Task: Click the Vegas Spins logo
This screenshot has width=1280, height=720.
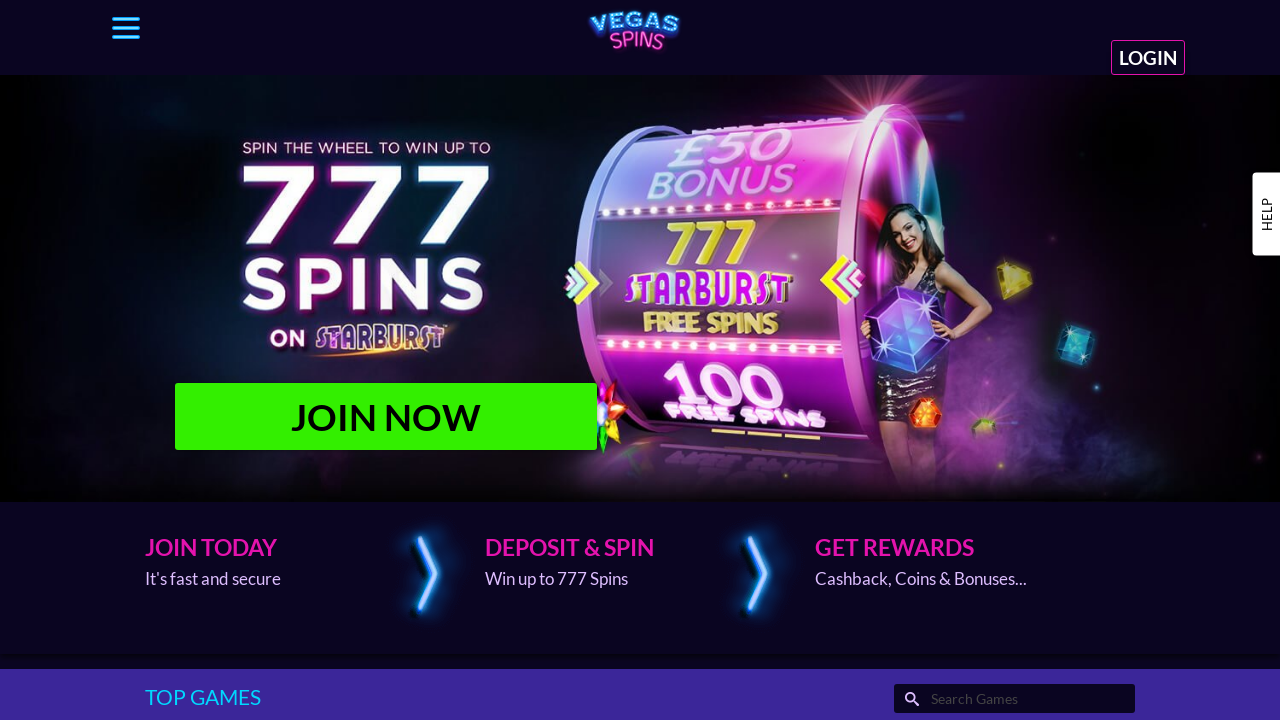Action: (x=634, y=30)
